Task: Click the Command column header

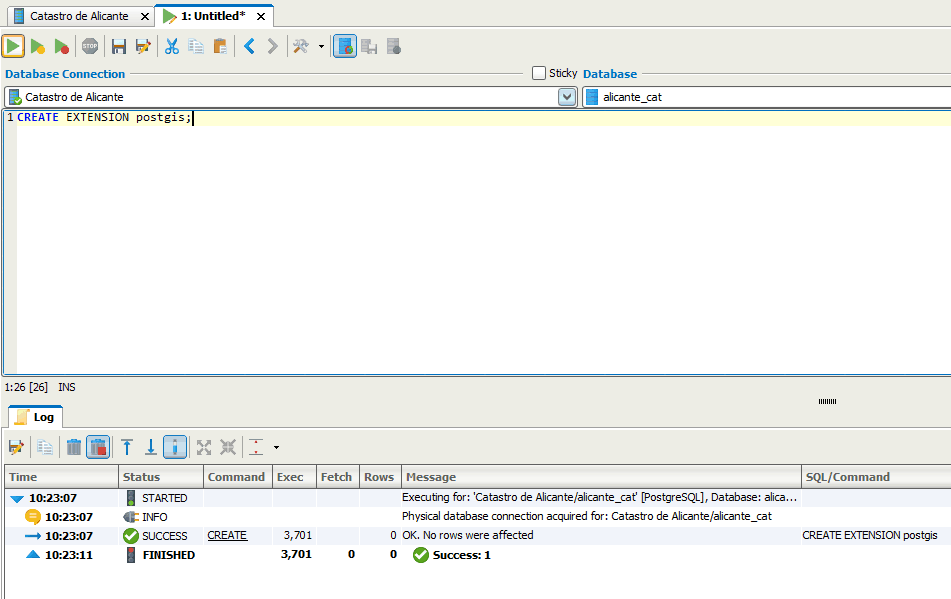Action: (x=238, y=477)
